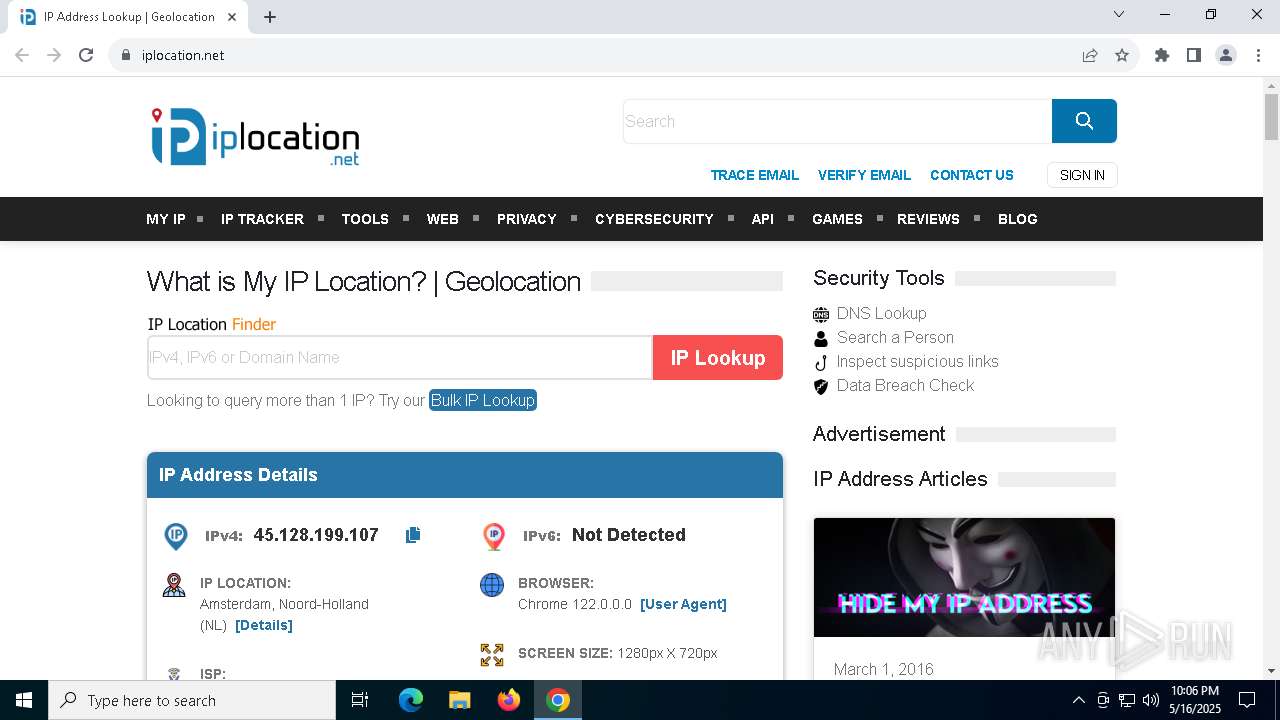The height and width of the screenshot is (720, 1280).
Task: Show hidden system tray icons
Action: coord(1078,700)
